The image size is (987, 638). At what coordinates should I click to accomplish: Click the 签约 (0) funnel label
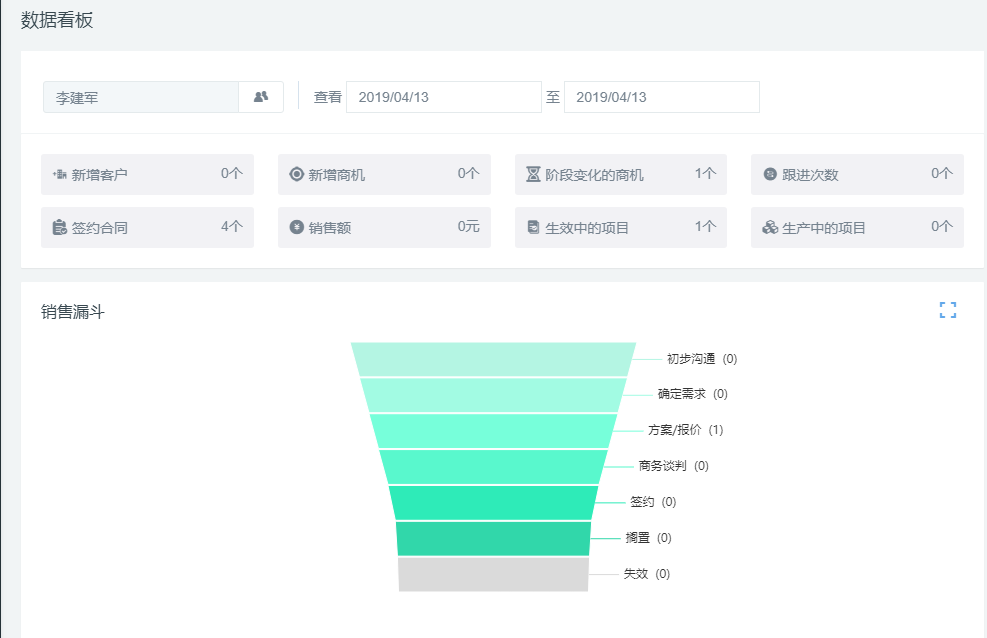coord(652,502)
